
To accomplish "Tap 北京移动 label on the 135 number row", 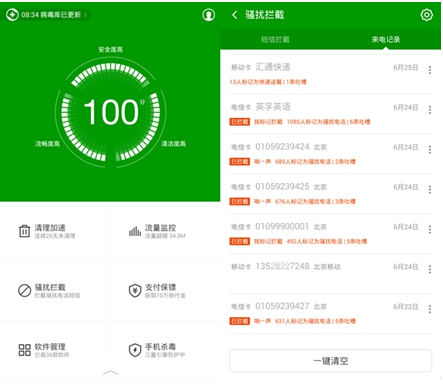I will pos(327,267).
